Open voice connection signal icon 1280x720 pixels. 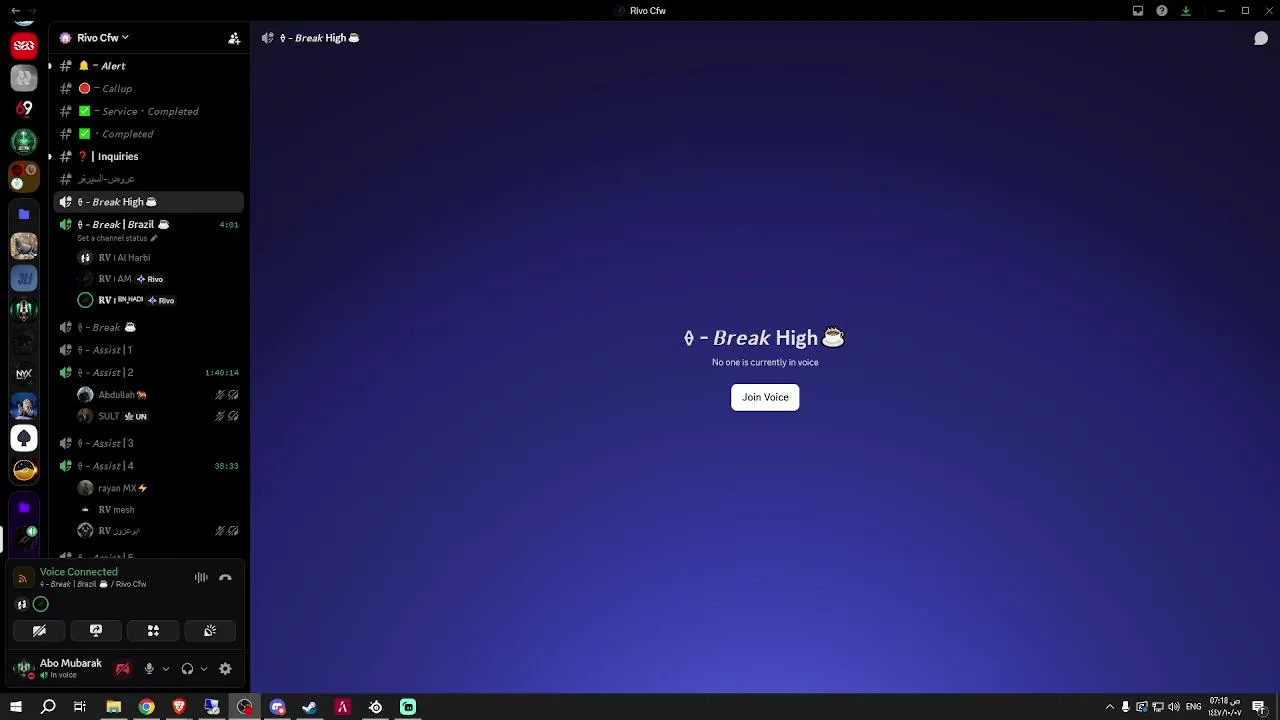tap(22, 578)
